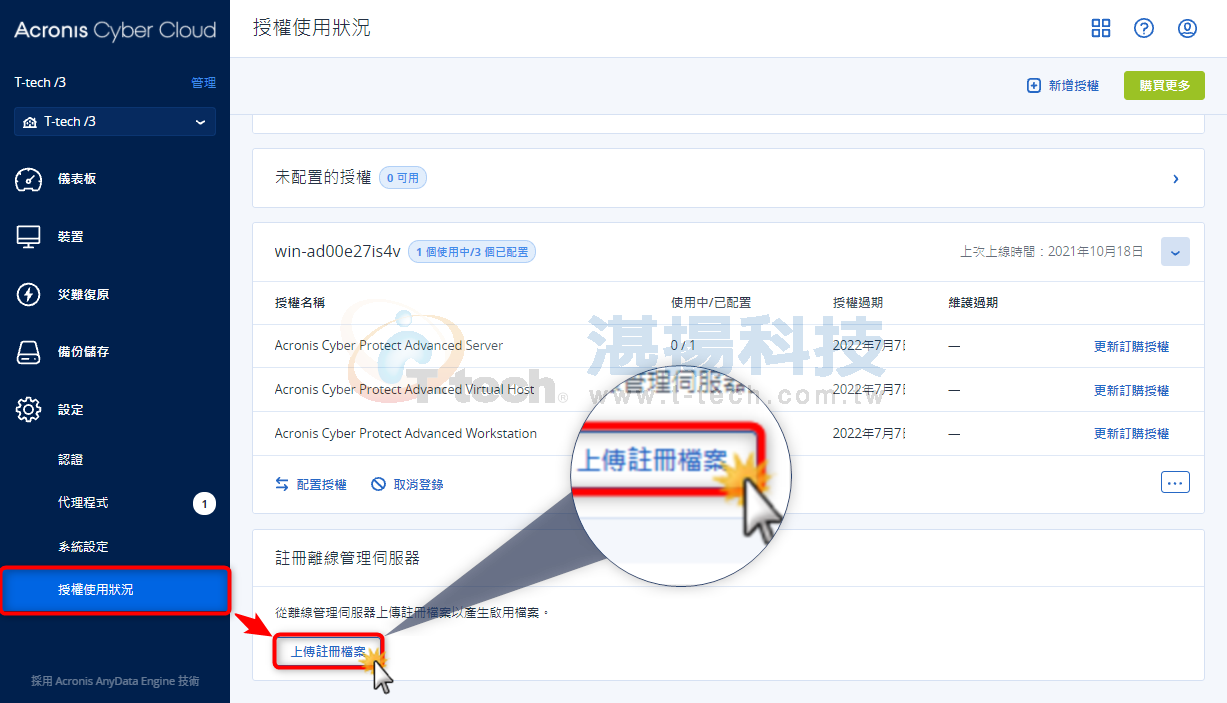This screenshot has width=1227, height=703.
Task: Select Acronis Cyber Protect Advanced Server row text
Action: tap(389, 346)
